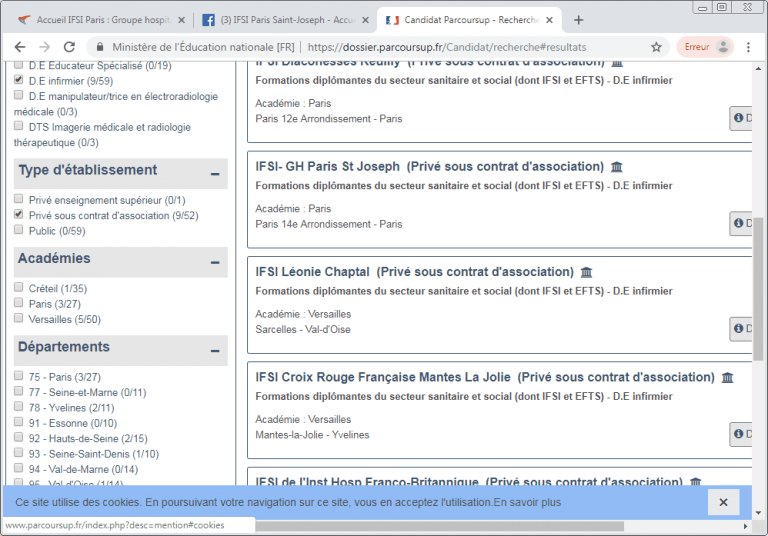Go back to the previous page
768x536 pixels.
pyautogui.click(x=20, y=47)
